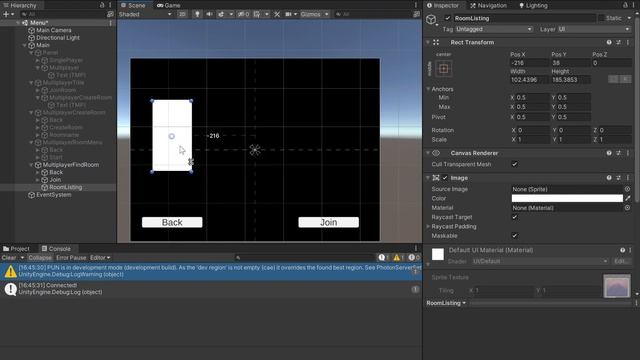The height and width of the screenshot is (360, 640).
Task: Click the white Color swatch
Action: pos(567,198)
